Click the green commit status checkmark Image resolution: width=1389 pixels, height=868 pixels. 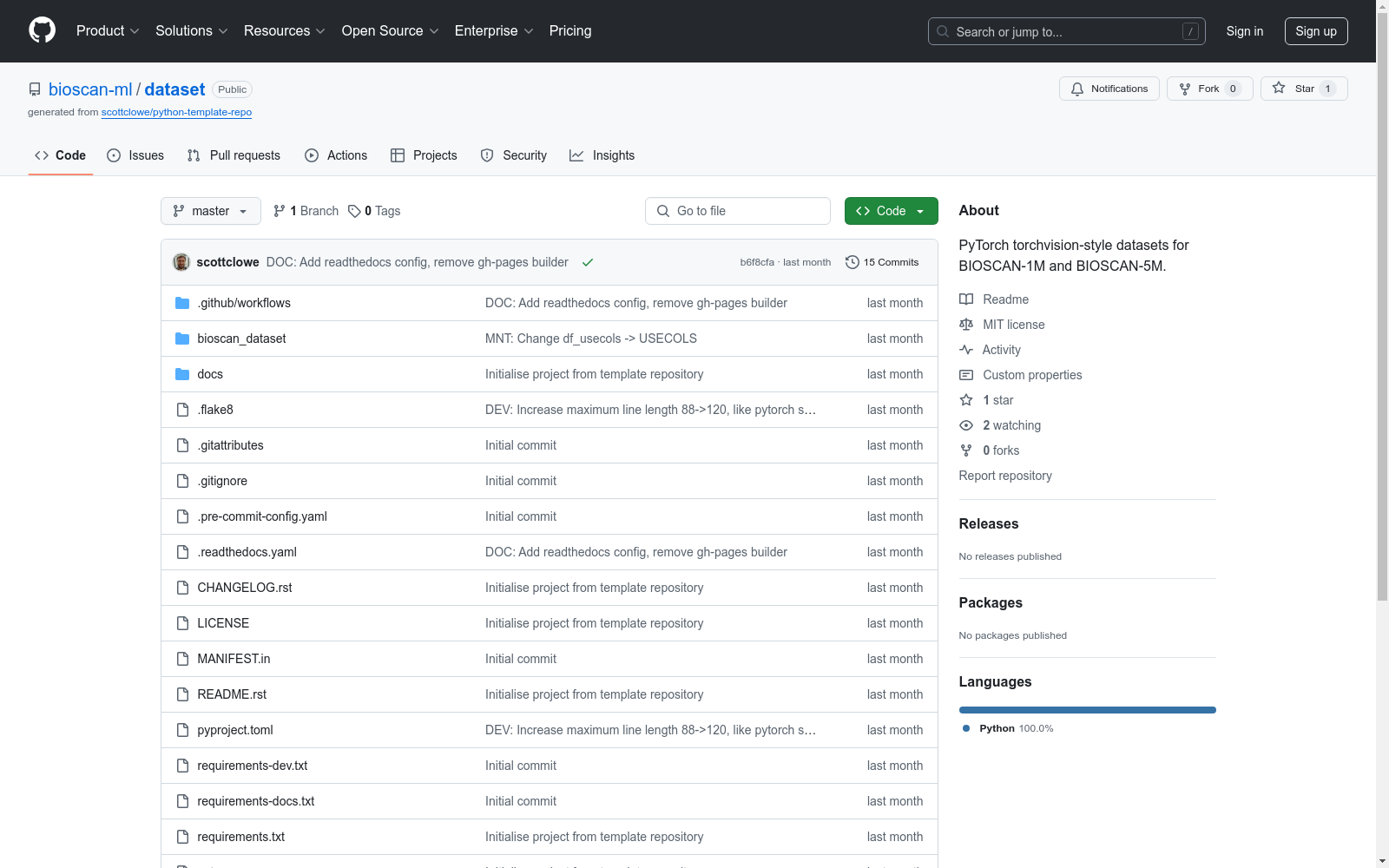pyautogui.click(x=588, y=262)
